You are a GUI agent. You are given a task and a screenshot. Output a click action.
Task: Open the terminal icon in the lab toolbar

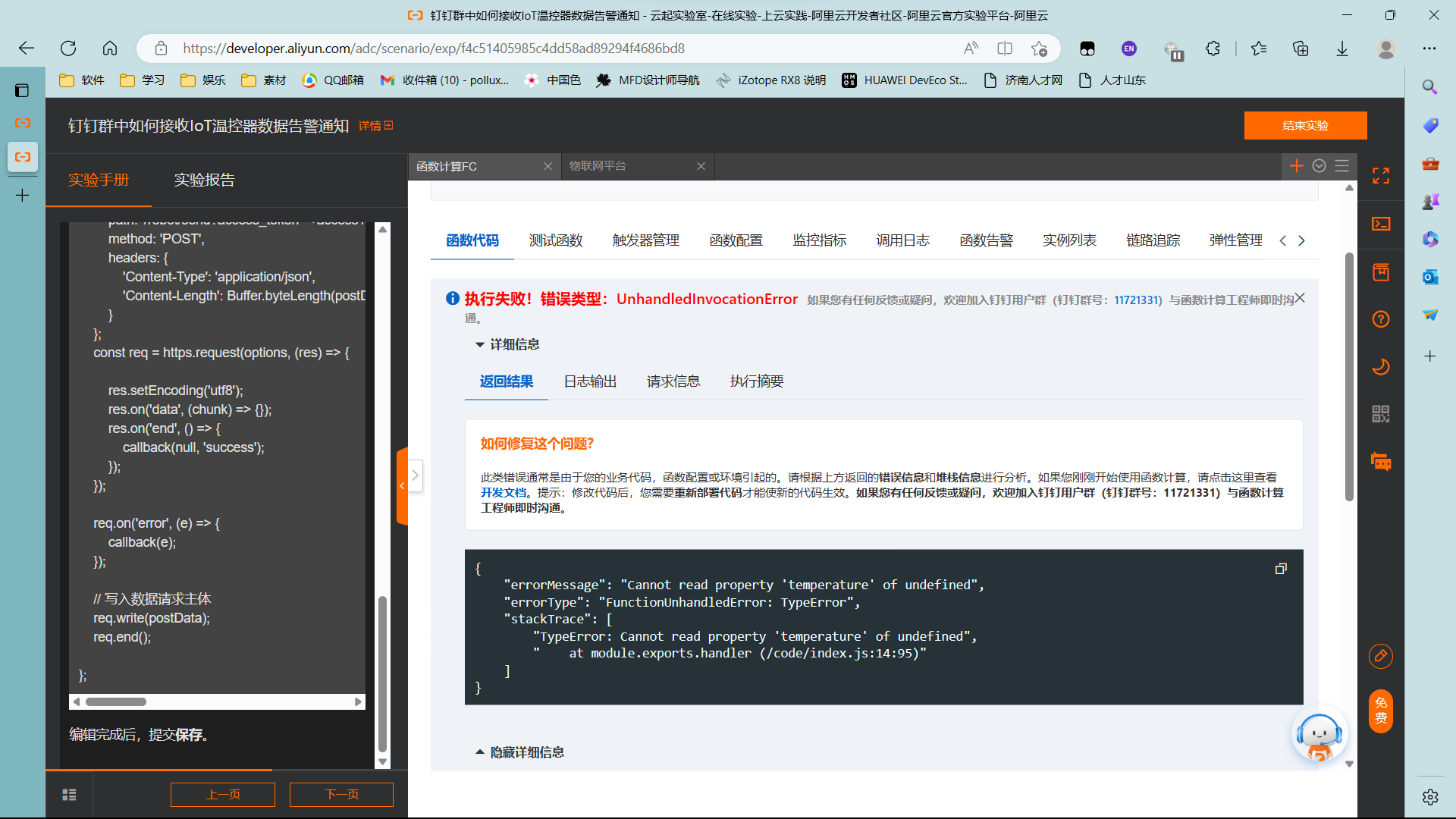tap(1381, 224)
